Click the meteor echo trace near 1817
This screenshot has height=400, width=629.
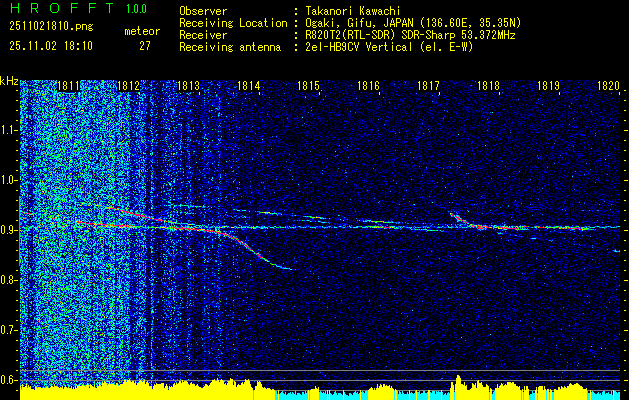[467, 221]
